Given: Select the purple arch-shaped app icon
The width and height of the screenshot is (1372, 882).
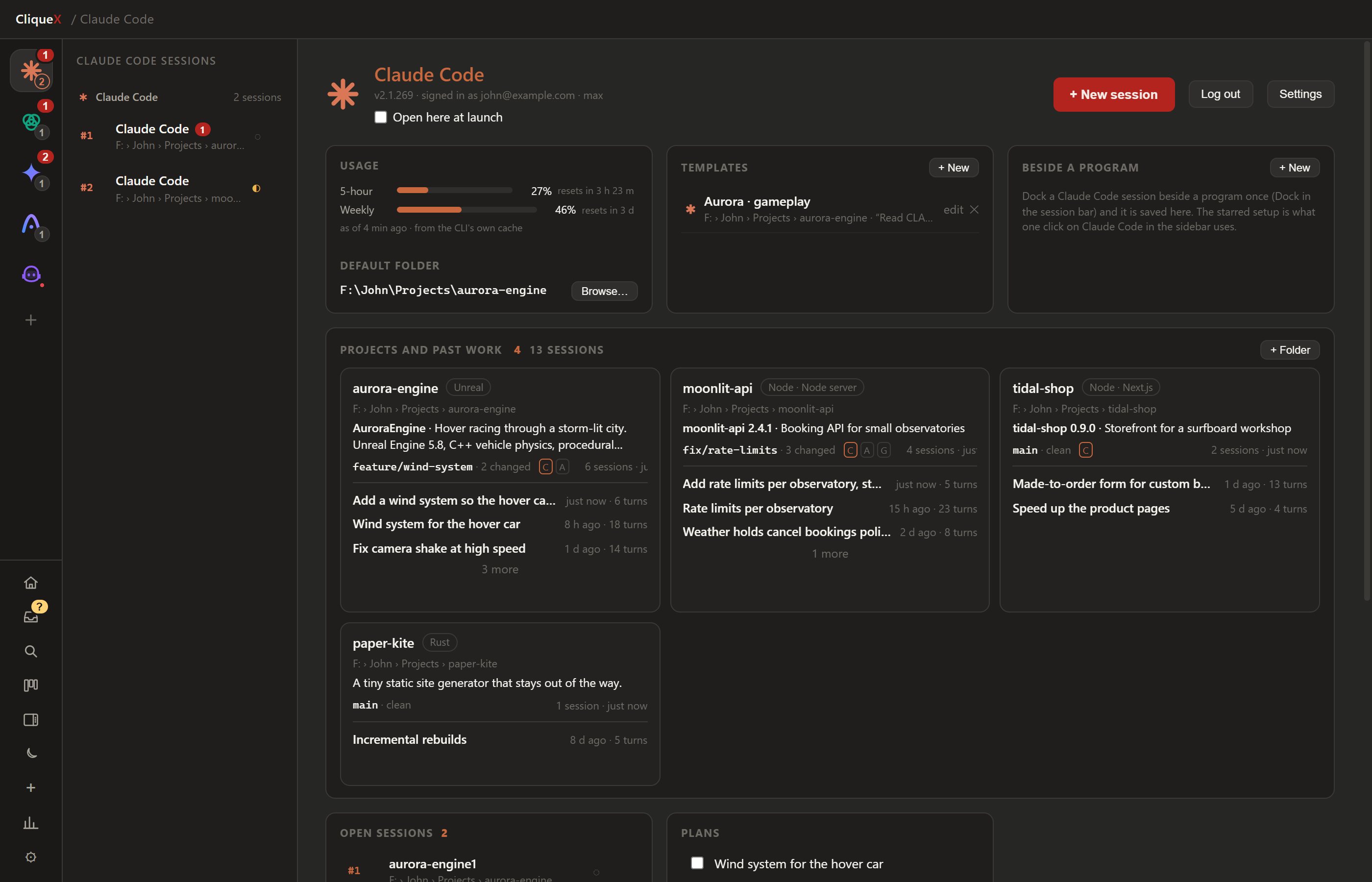Looking at the screenshot, I should [31, 223].
